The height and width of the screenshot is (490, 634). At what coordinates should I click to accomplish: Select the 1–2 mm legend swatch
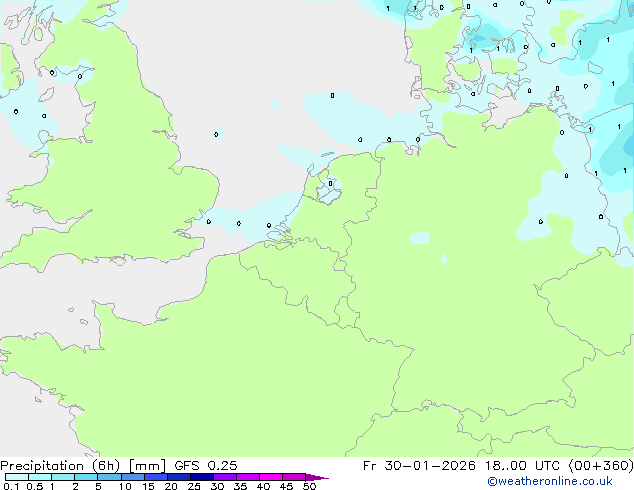coord(63,477)
